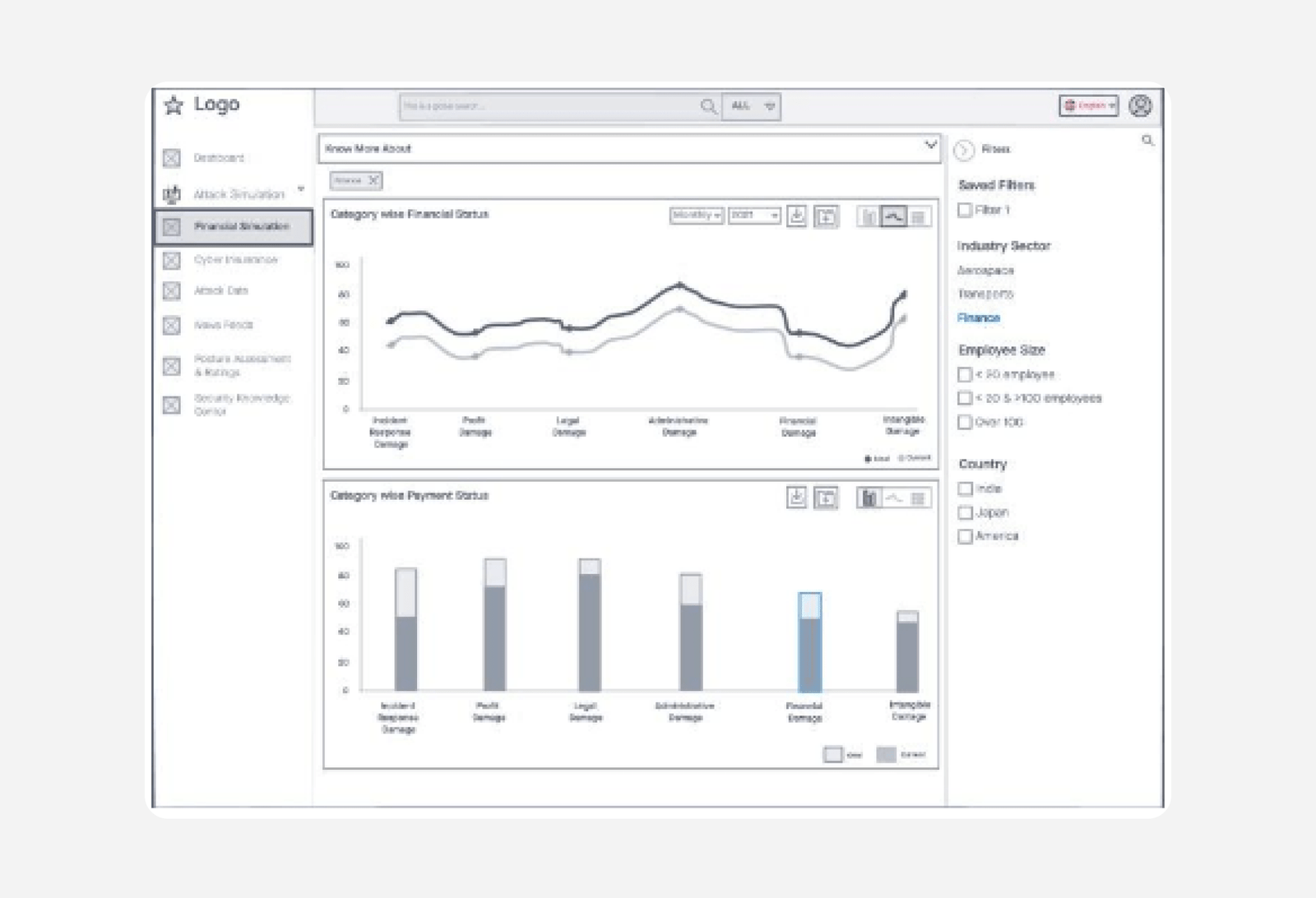This screenshot has height=898, width=1316.
Task: Open the Security Knowledge Center menu item
Action: [242, 405]
